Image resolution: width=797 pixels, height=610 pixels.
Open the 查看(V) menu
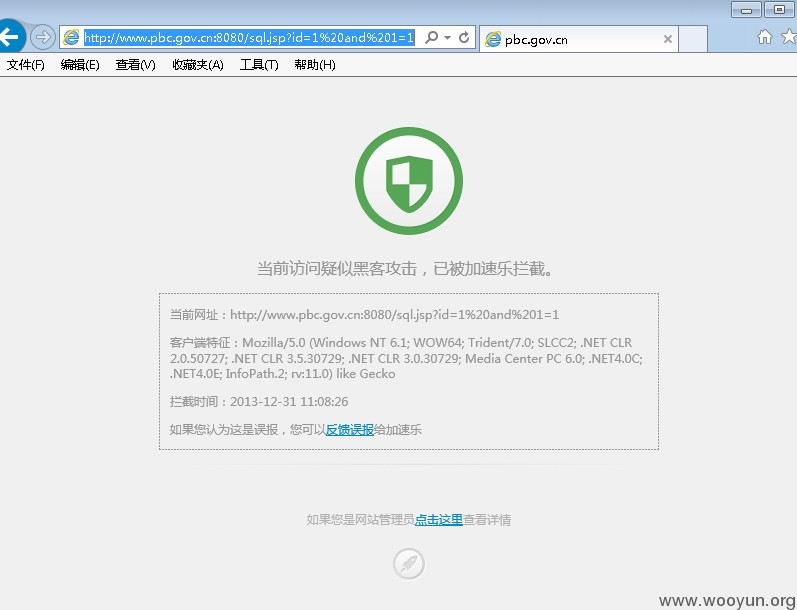coord(135,65)
